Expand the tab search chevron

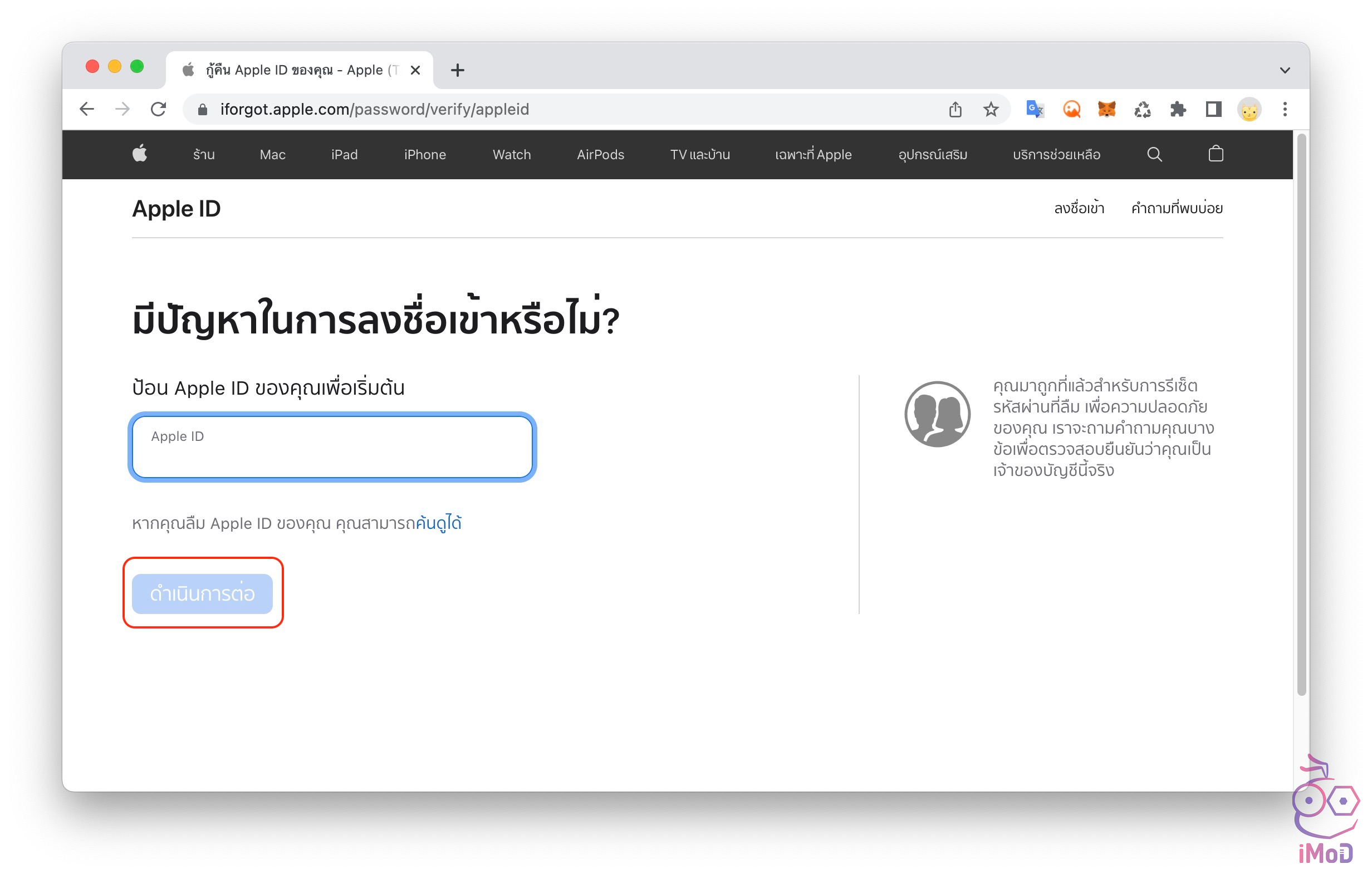1284,70
